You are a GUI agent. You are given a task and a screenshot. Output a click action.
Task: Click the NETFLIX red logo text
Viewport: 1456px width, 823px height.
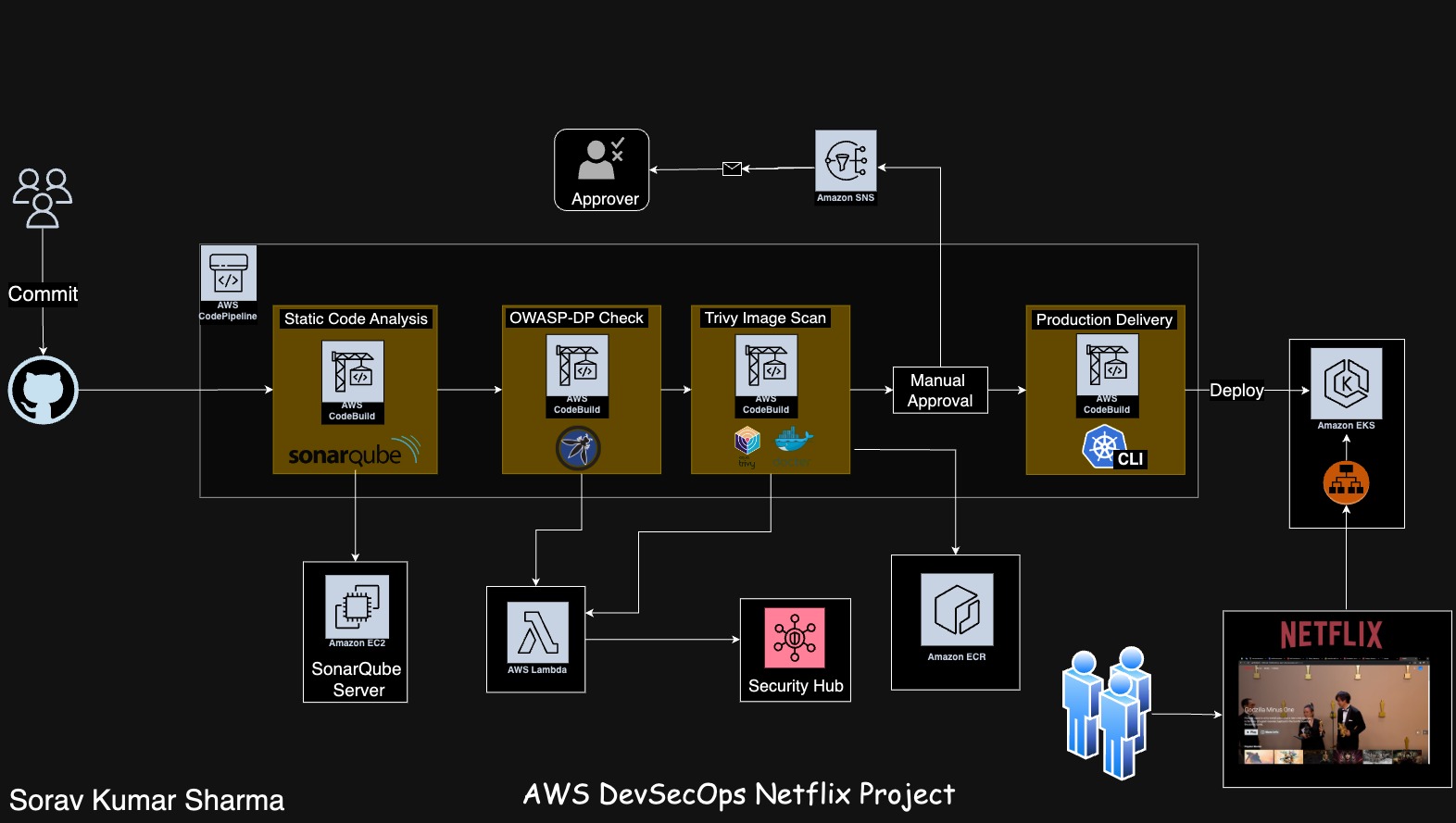(1331, 635)
